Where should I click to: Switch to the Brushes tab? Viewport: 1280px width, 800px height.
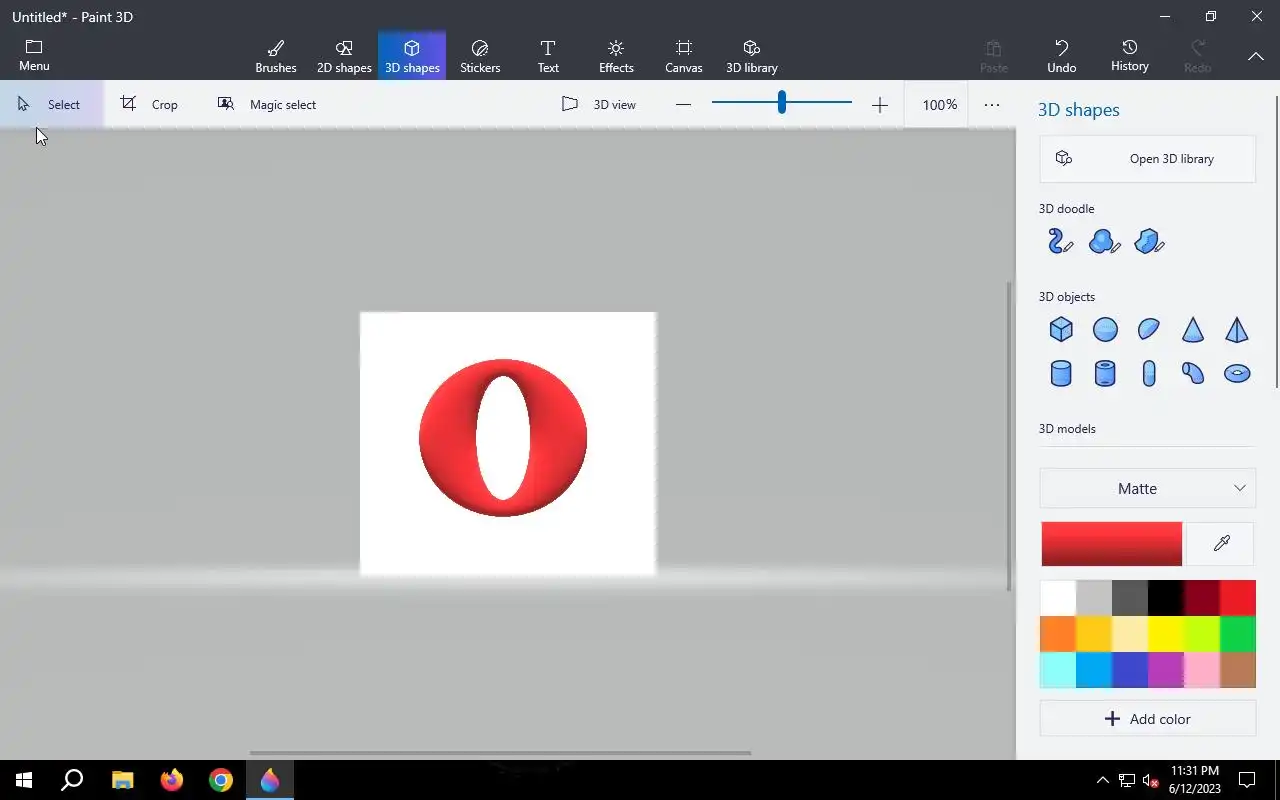pos(276,56)
